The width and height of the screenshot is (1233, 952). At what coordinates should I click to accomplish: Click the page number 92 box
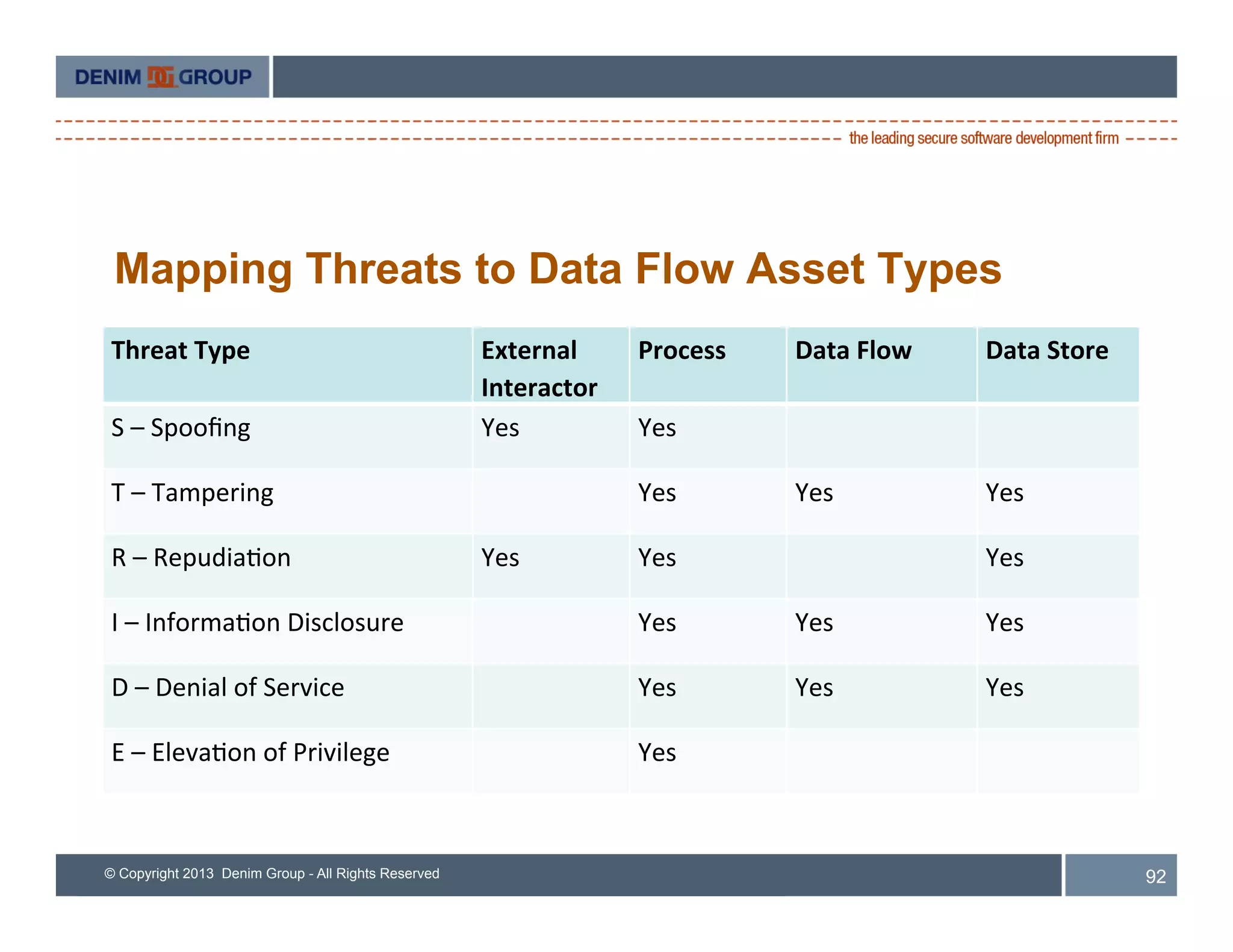1120,876
